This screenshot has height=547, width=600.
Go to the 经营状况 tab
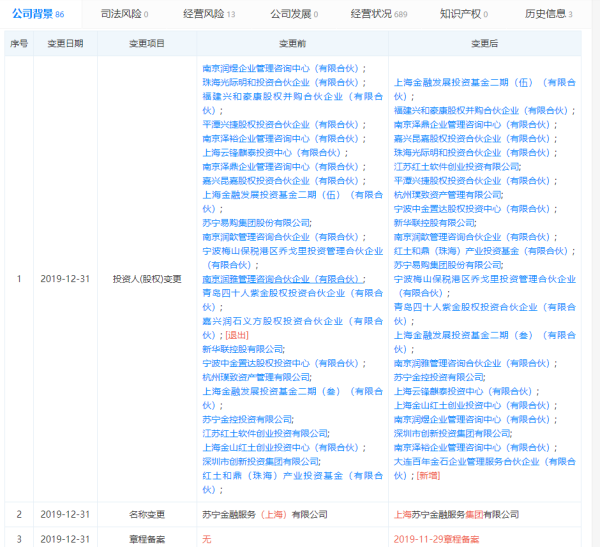tap(379, 14)
